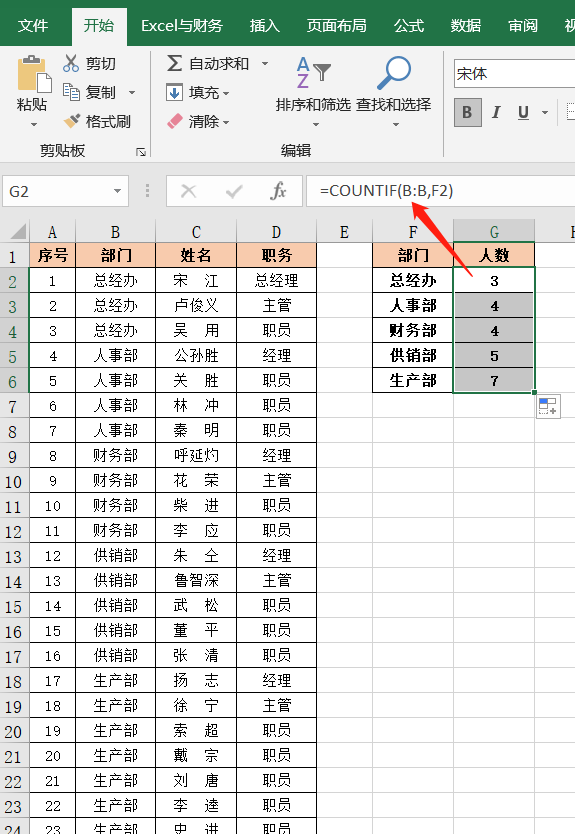This screenshot has width=575, height=834.
Task: Select the Format Painter brush
Action: click(72, 121)
